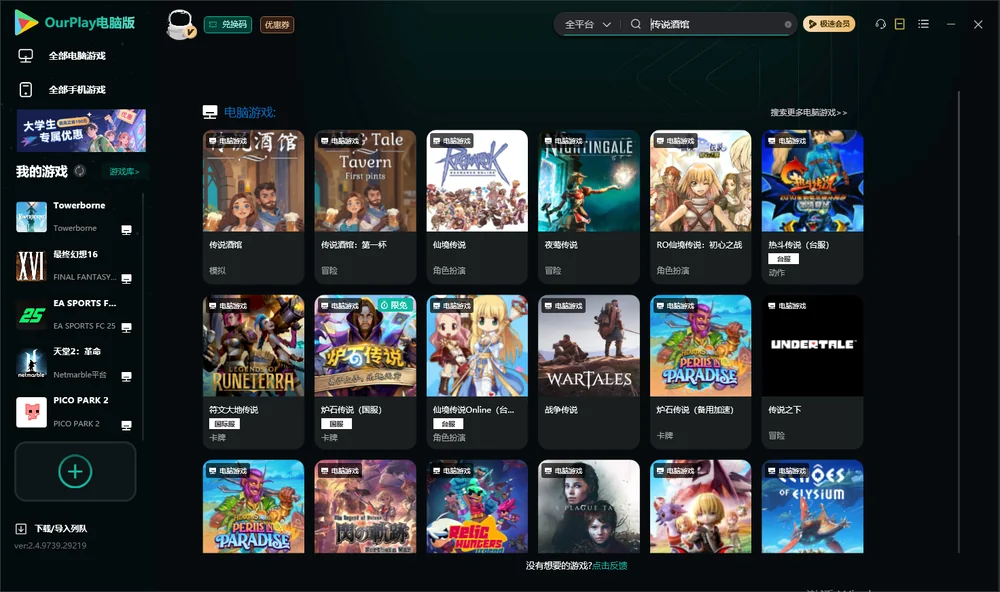Image resolution: width=1000 pixels, height=592 pixels.
Task: Open the 游戏库 link
Action: pos(124,172)
